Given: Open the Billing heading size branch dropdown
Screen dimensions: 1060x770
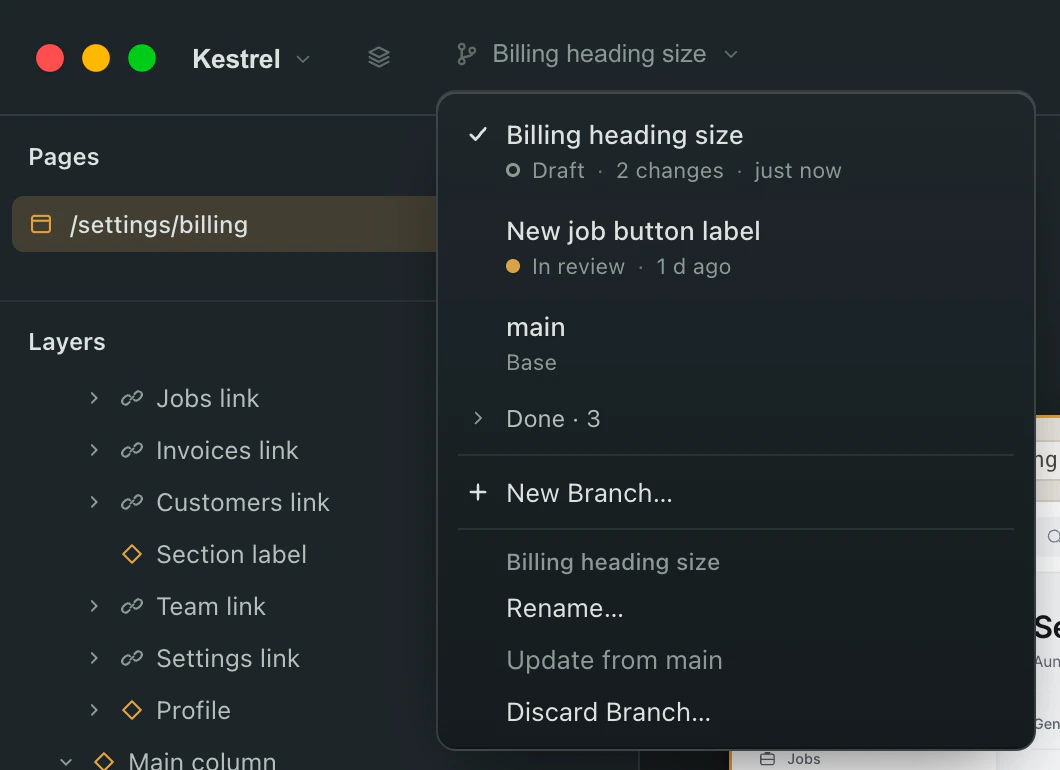Looking at the screenshot, I should (x=598, y=54).
